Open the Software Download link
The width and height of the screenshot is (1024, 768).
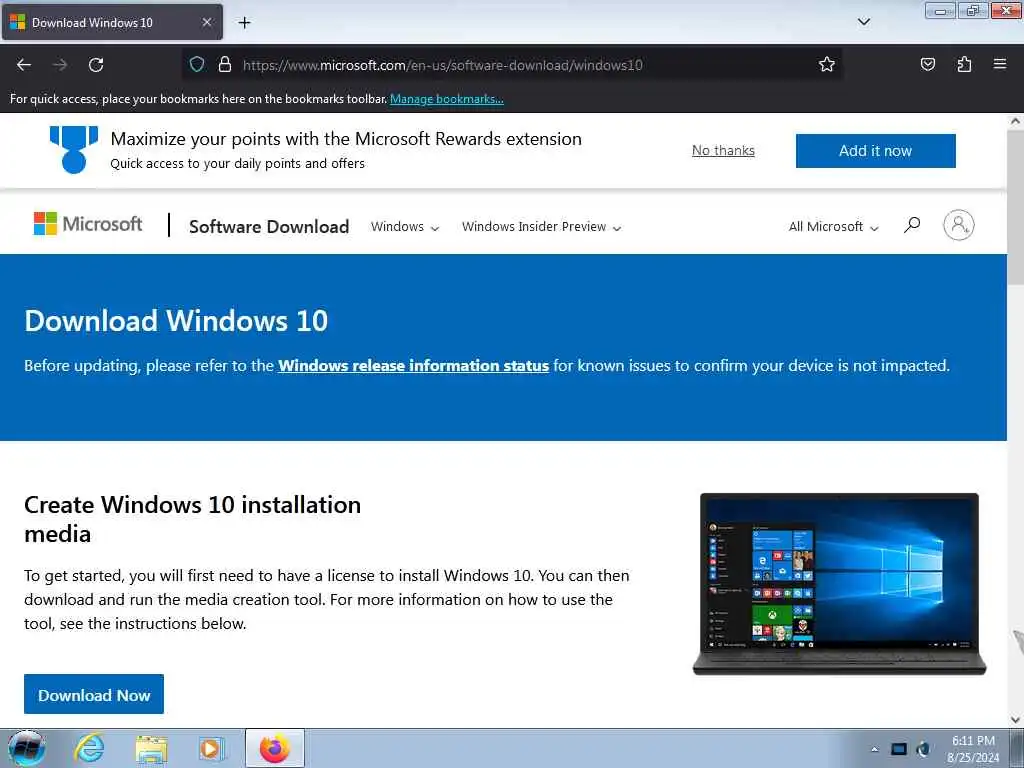click(269, 227)
